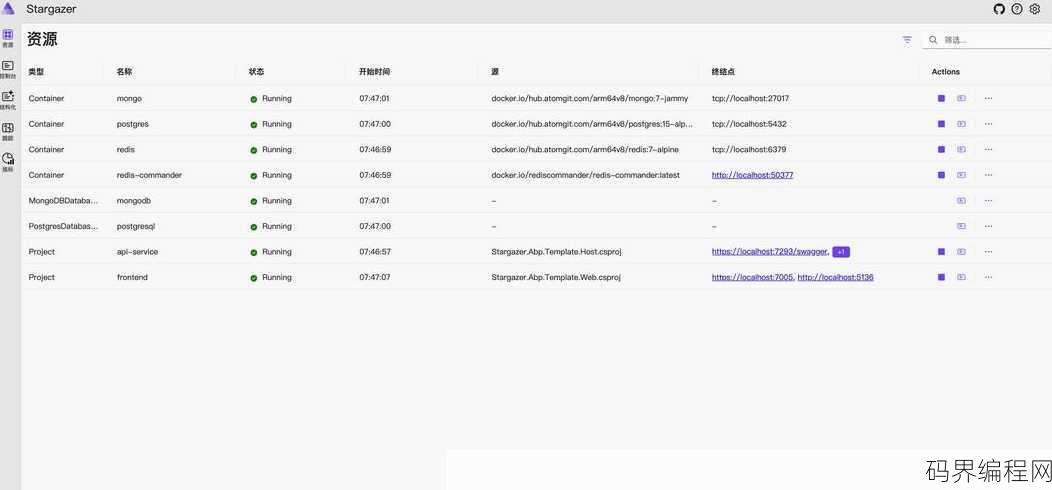View console logs for frontend
The height and width of the screenshot is (490, 1052).
click(961, 277)
